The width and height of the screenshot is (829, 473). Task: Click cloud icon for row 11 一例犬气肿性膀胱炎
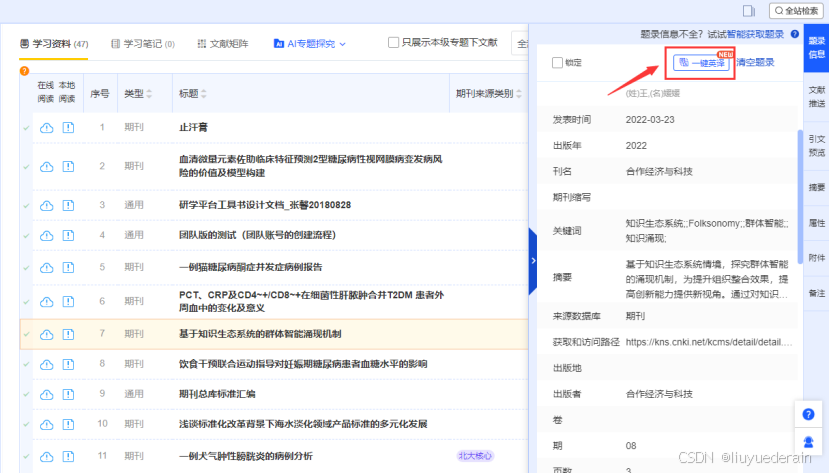tap(47, 456)
